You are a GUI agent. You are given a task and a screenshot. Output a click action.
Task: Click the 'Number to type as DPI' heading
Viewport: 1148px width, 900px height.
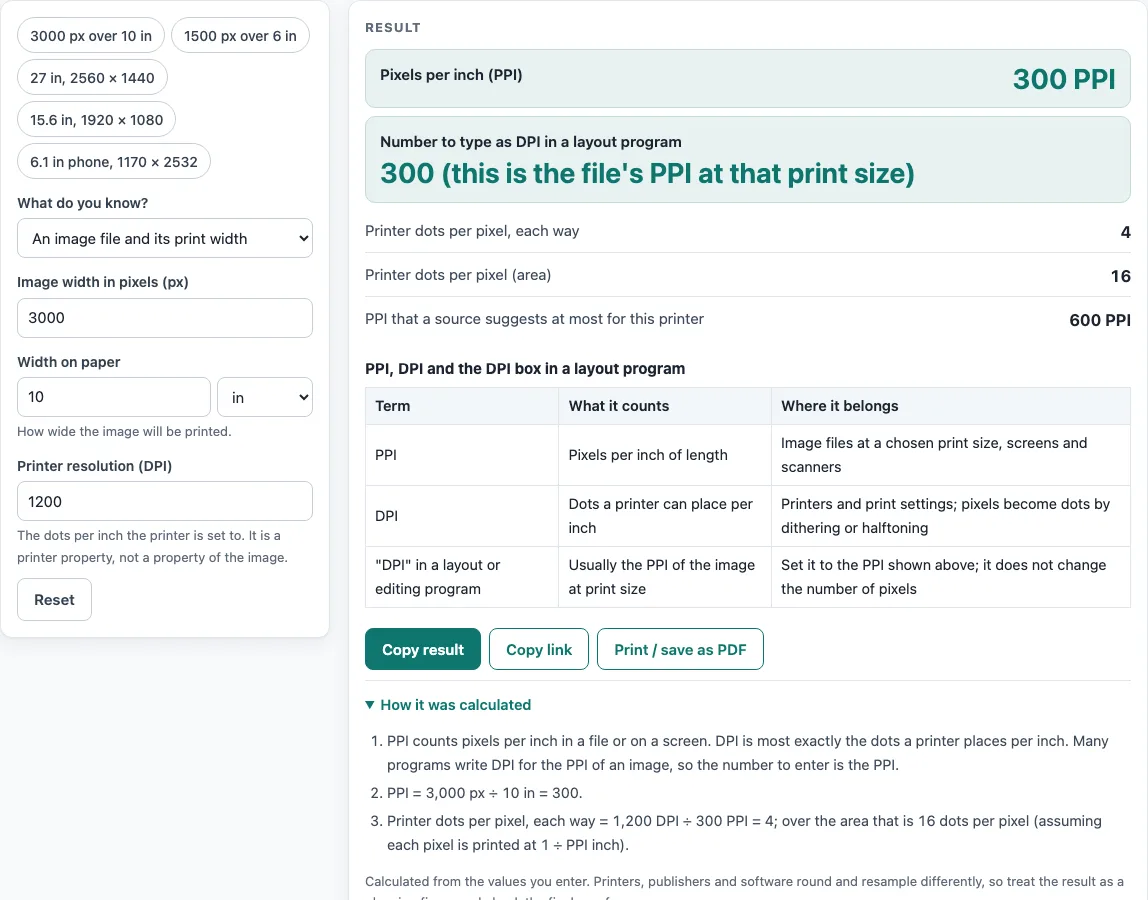pyautogui.click(x=531, y=142)
